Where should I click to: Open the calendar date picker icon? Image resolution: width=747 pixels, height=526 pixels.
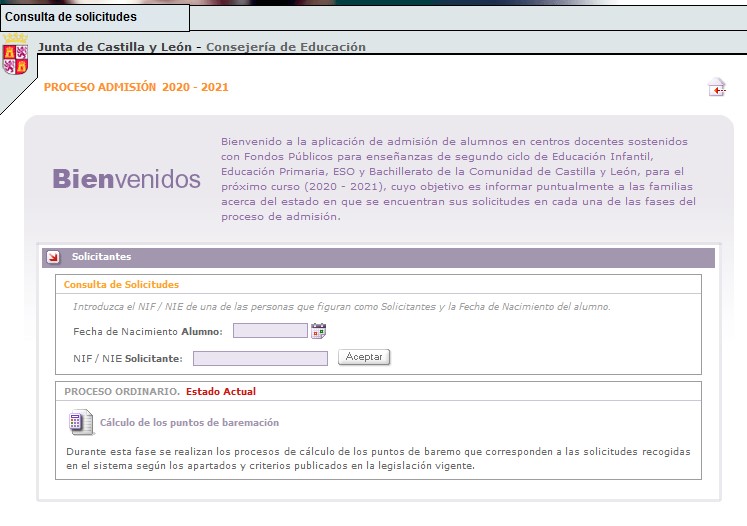pyautogui.click(x=318, y=331)
